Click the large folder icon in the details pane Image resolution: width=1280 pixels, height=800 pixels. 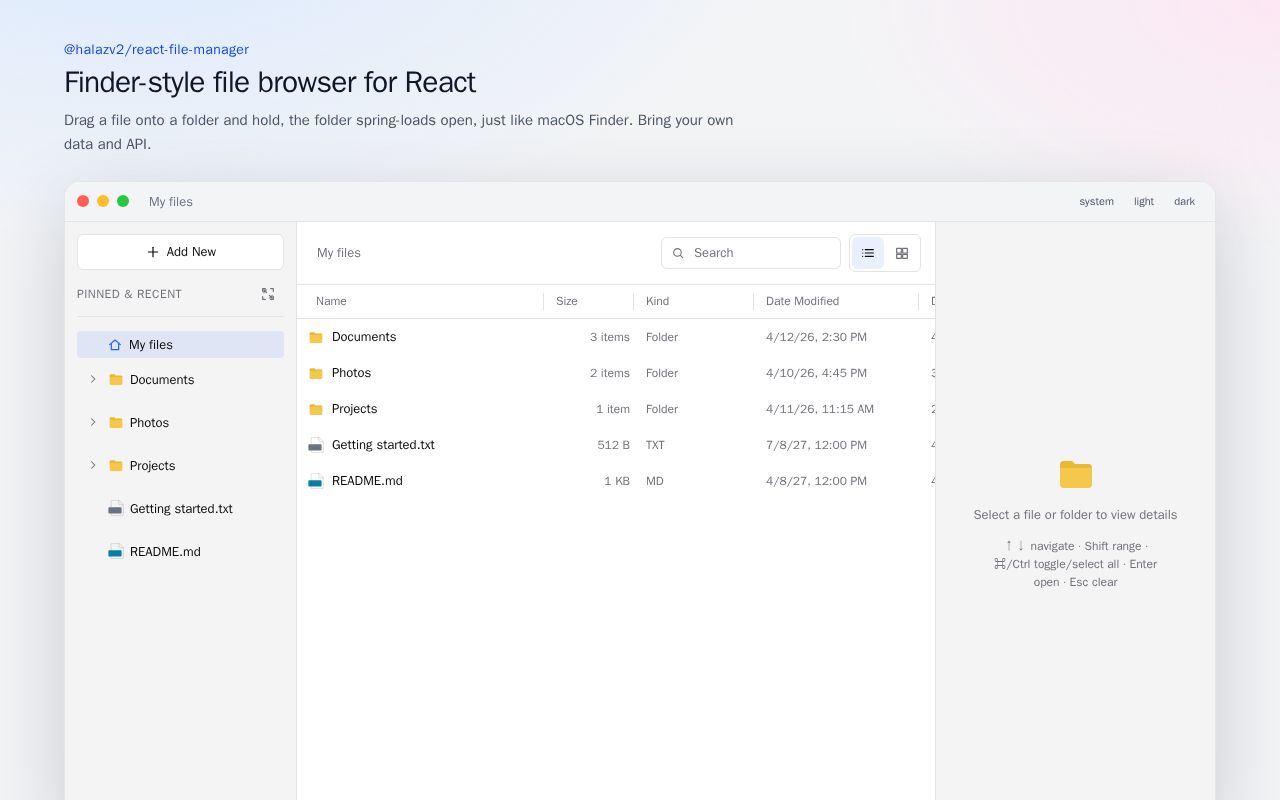1076,474
